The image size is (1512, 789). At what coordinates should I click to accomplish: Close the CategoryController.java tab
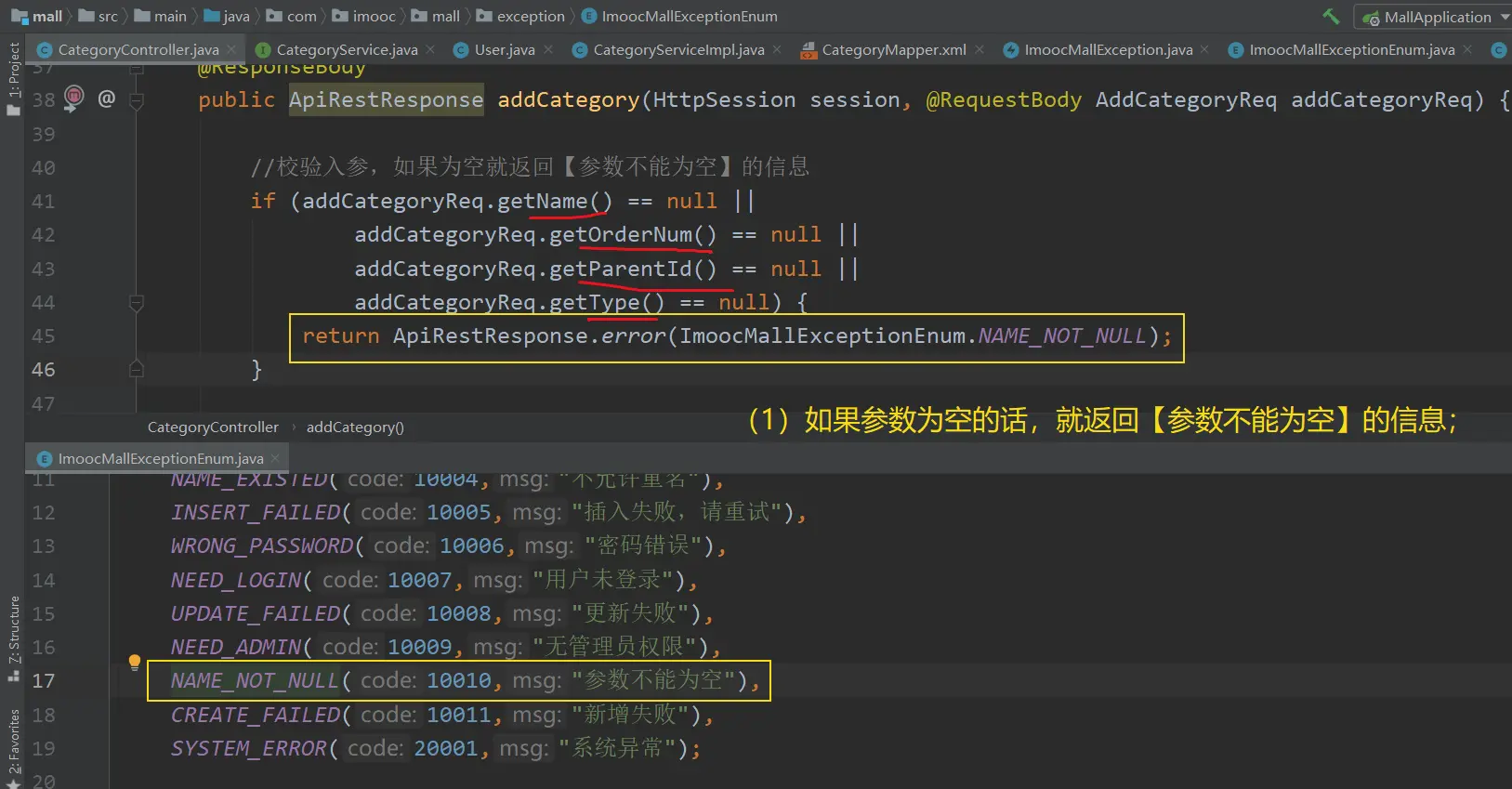231,49
